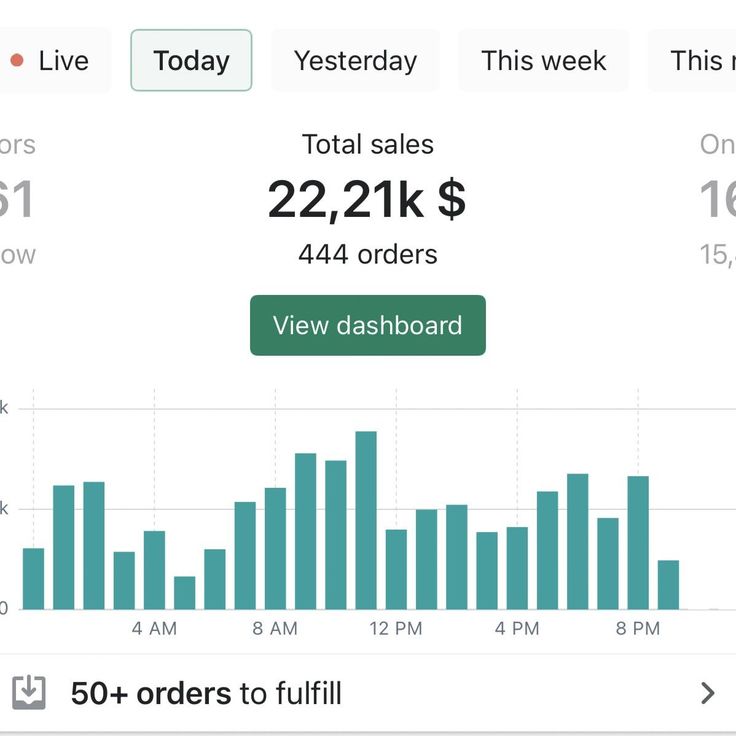
Task: Open the 50+ orders to fulfill link
Action: pyautogui.click(x=368, y=693)
